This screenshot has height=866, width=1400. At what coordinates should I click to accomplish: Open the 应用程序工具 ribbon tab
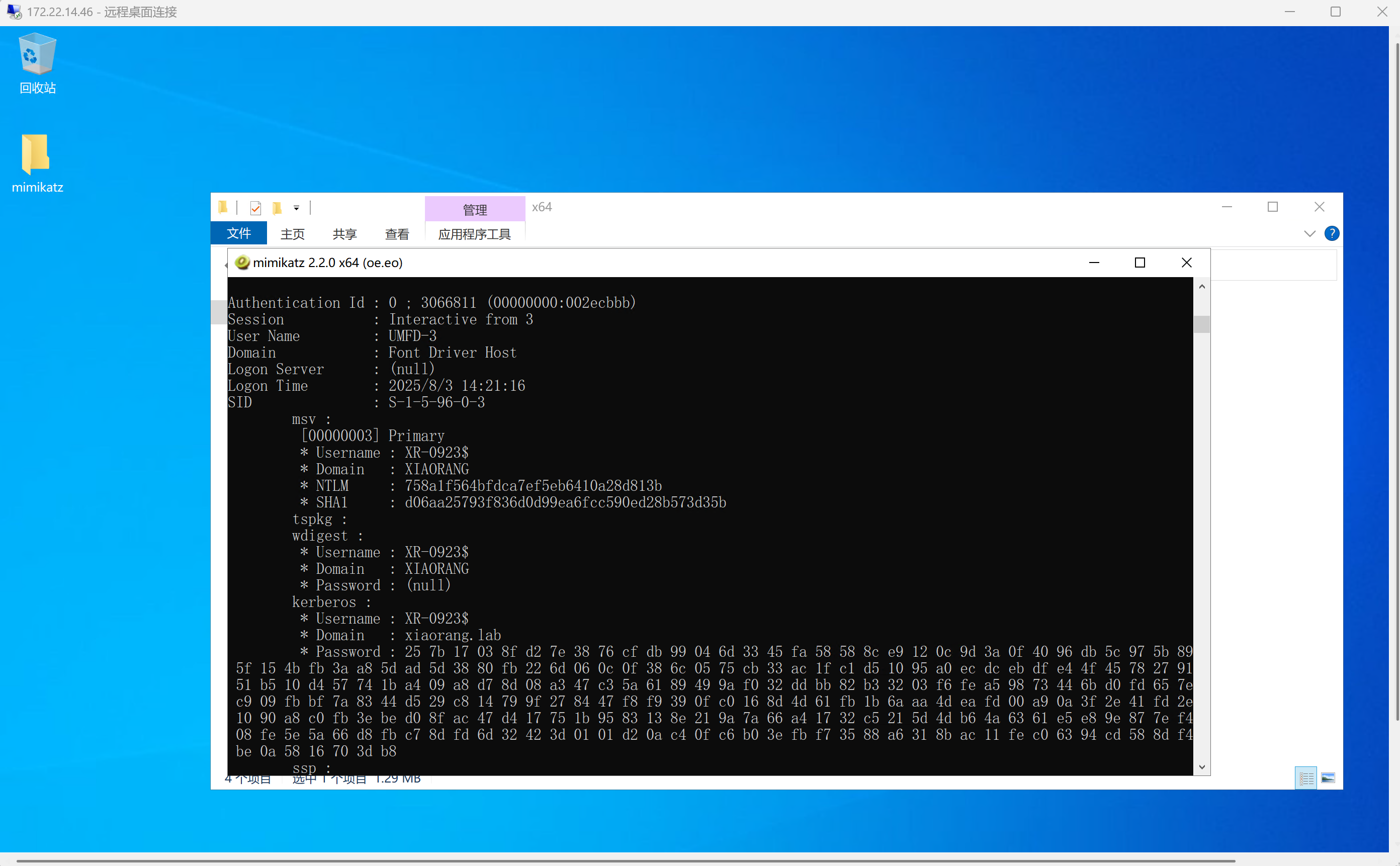475,234
